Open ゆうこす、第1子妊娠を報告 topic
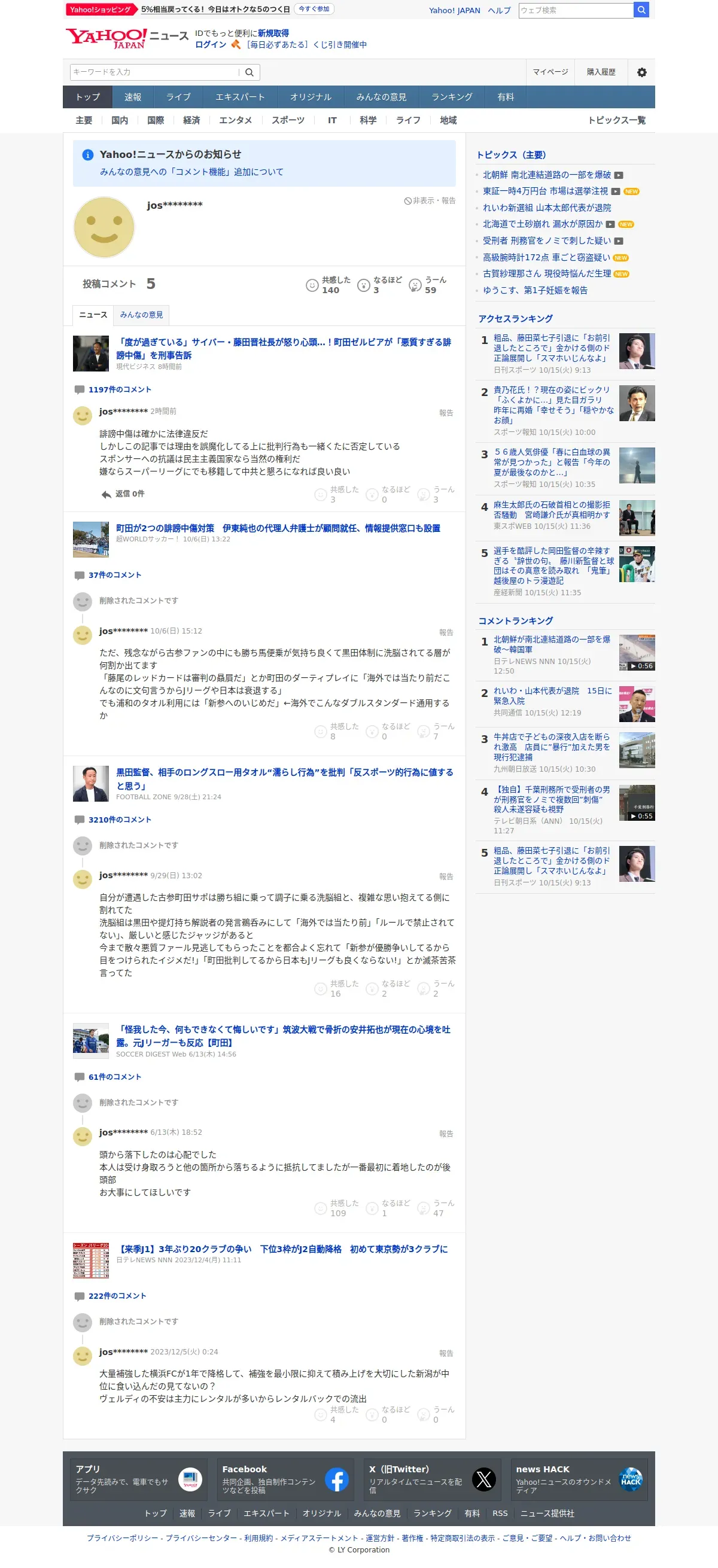 536,291
